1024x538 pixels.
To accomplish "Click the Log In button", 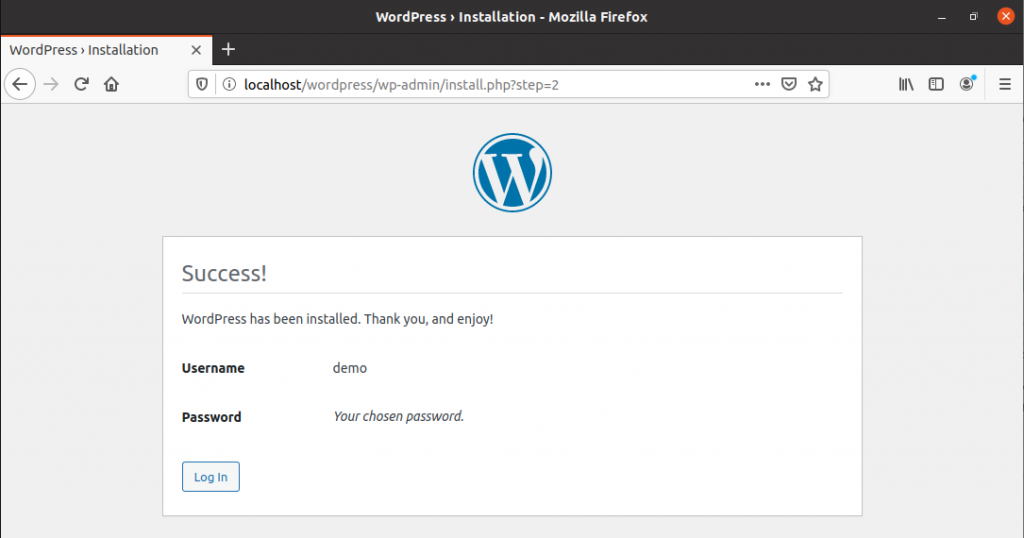I will click(211, 477).
